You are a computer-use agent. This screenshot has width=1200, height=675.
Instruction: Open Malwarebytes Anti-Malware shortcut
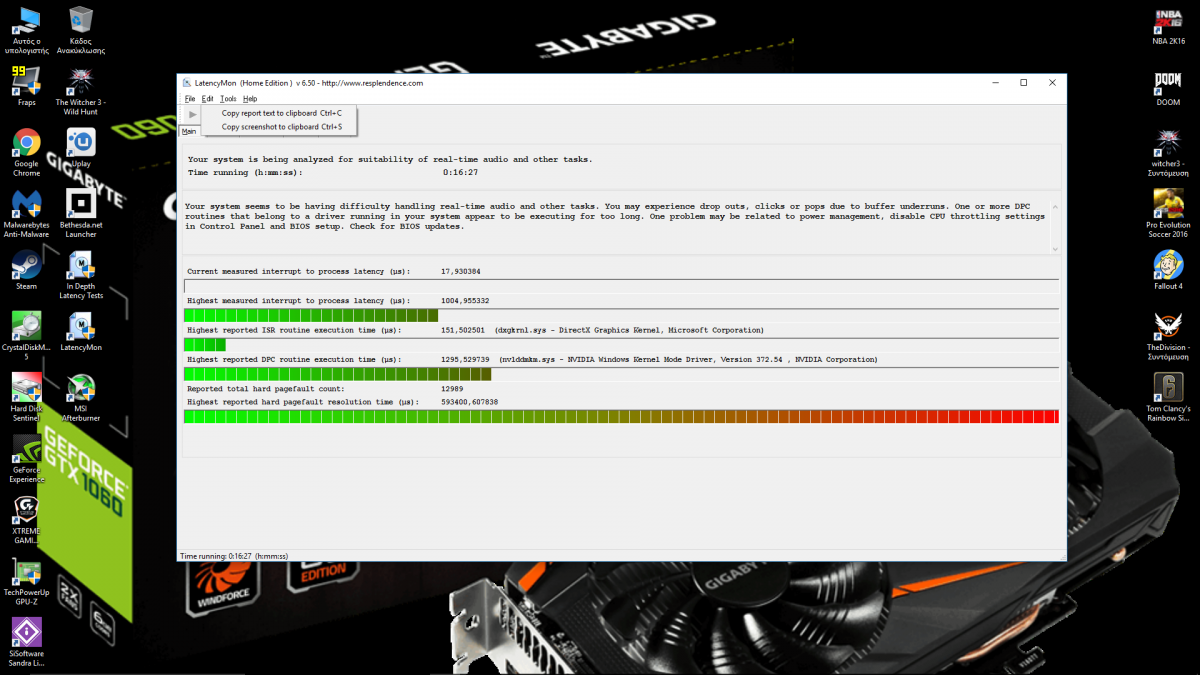pyautogui.click(x=26, y=214)
